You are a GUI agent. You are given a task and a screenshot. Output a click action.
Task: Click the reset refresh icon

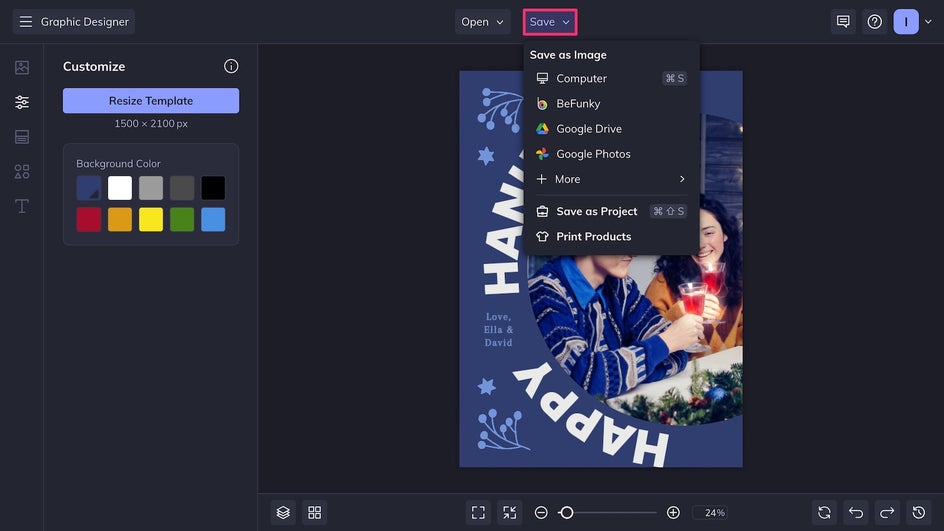pos(824,512)
